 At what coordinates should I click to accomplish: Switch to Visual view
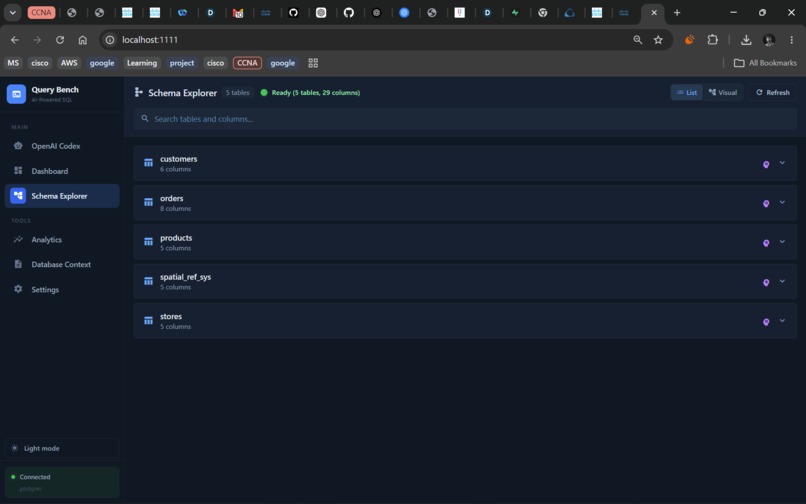[723, 93]
